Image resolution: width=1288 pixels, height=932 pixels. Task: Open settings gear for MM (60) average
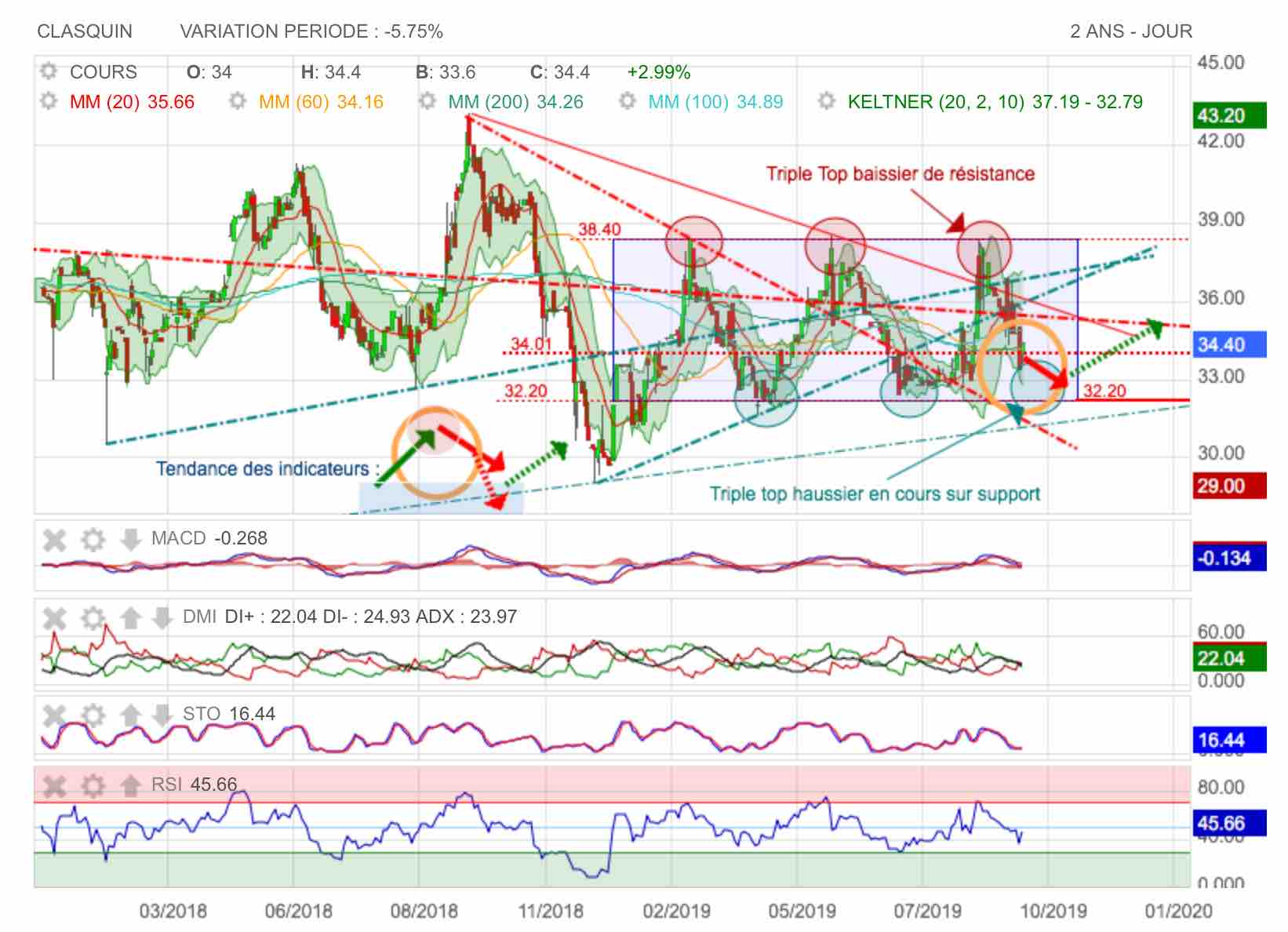pyautogui.click(x=238, y=101)
